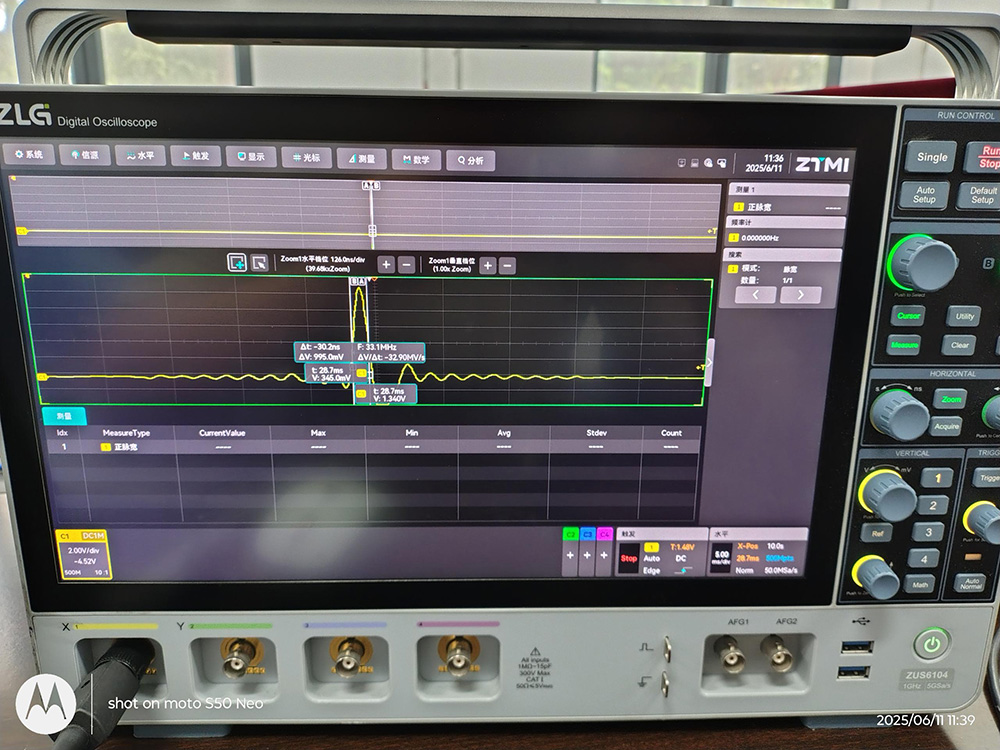Screen dimensions: 1000x750
Task: Open the C1 channel settings box
Action: 84,554
